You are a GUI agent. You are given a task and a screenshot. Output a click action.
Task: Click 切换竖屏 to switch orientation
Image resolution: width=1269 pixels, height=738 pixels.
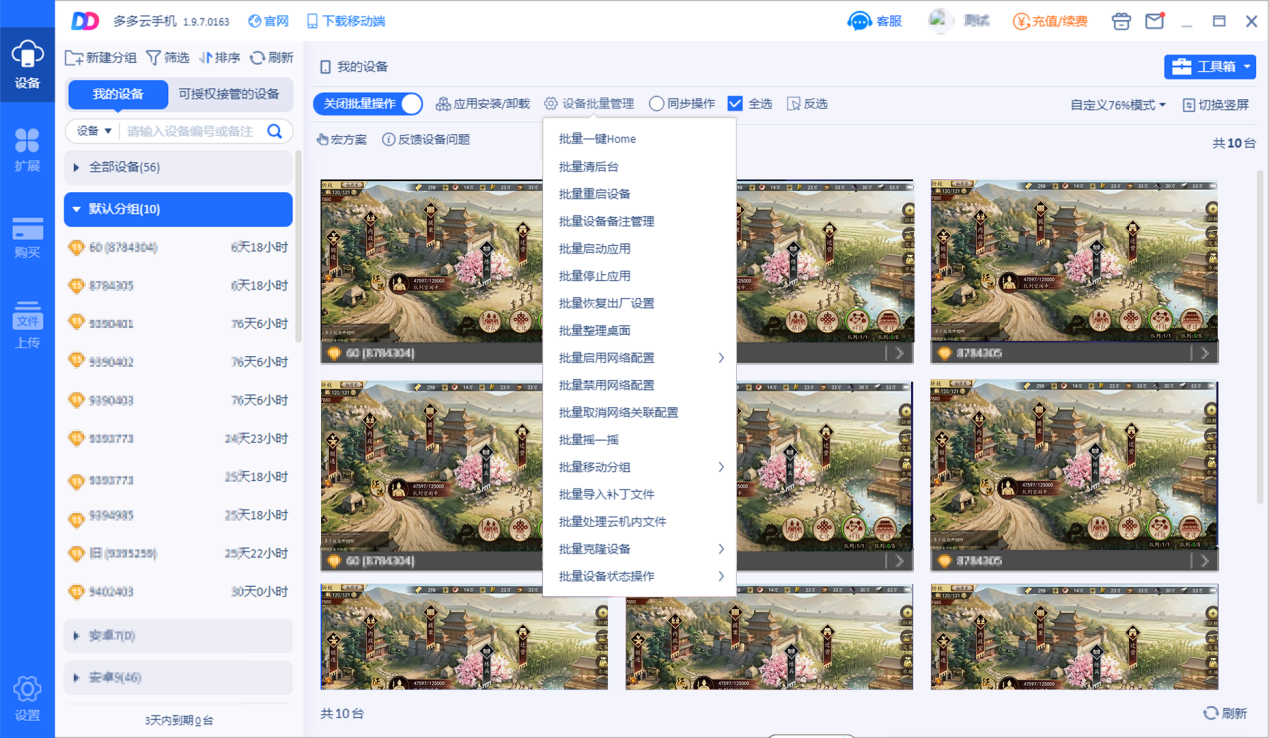pos(1215,105)
